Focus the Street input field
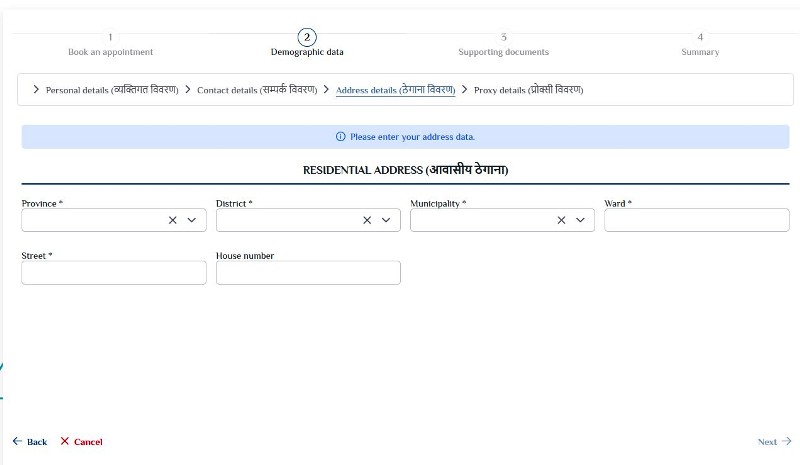This screenshot has height=465, width=800. [114, 273]
